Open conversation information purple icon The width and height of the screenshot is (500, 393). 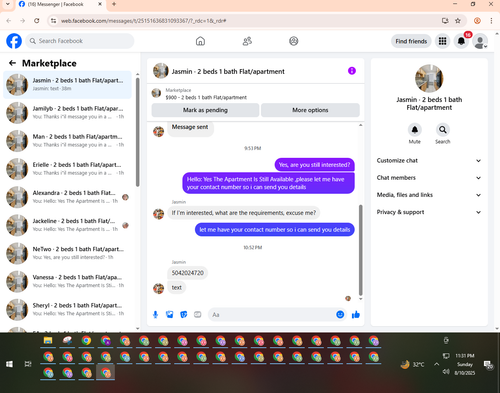click(x=352, y=71)
